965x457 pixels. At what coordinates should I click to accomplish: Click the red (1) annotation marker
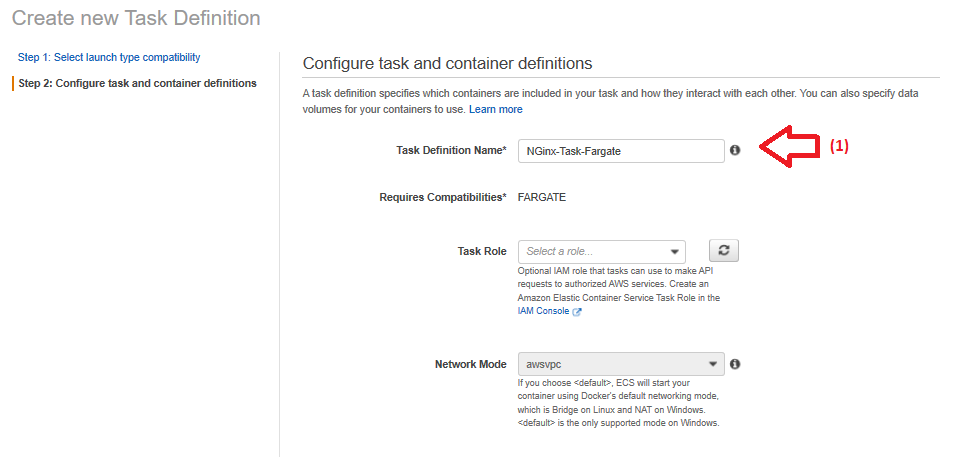[x=839, y=146]
